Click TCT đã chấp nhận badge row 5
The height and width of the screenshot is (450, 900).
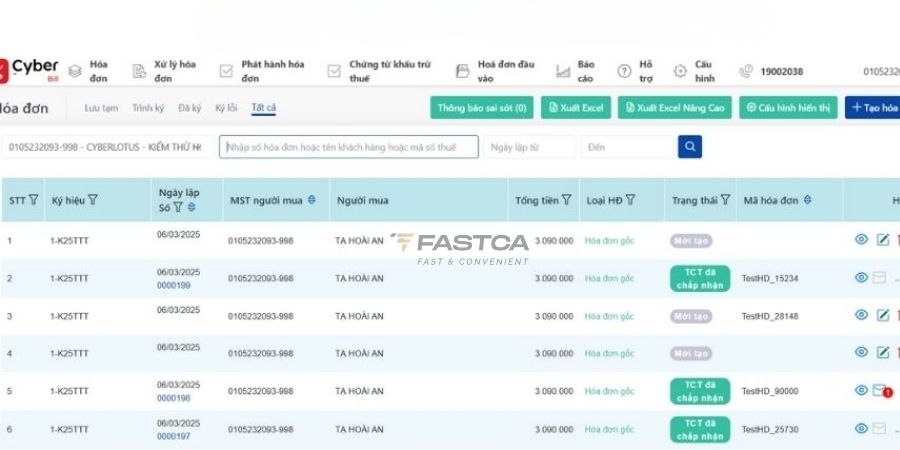pyautogui.click(x=700, y=391)
